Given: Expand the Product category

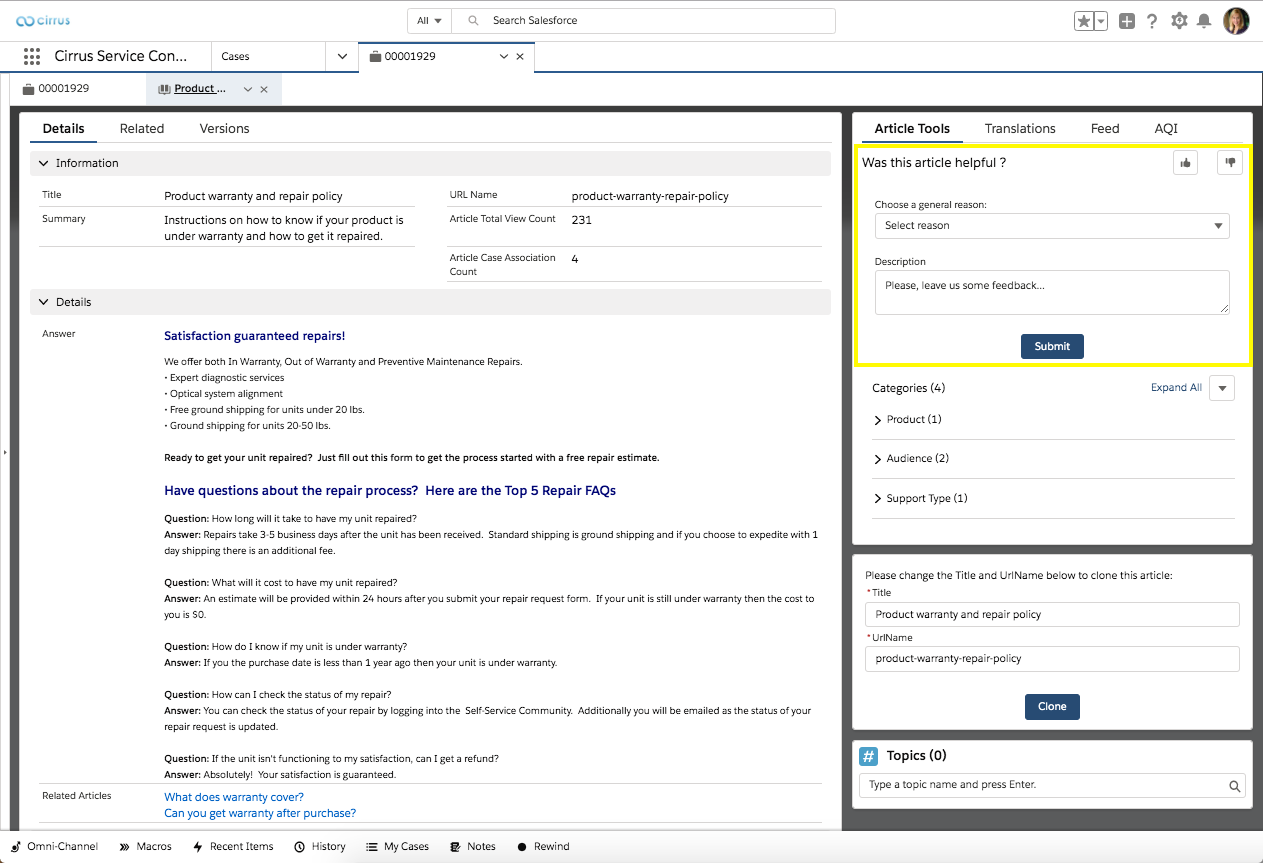Looking at the screenshot, I should click(908, 419).
